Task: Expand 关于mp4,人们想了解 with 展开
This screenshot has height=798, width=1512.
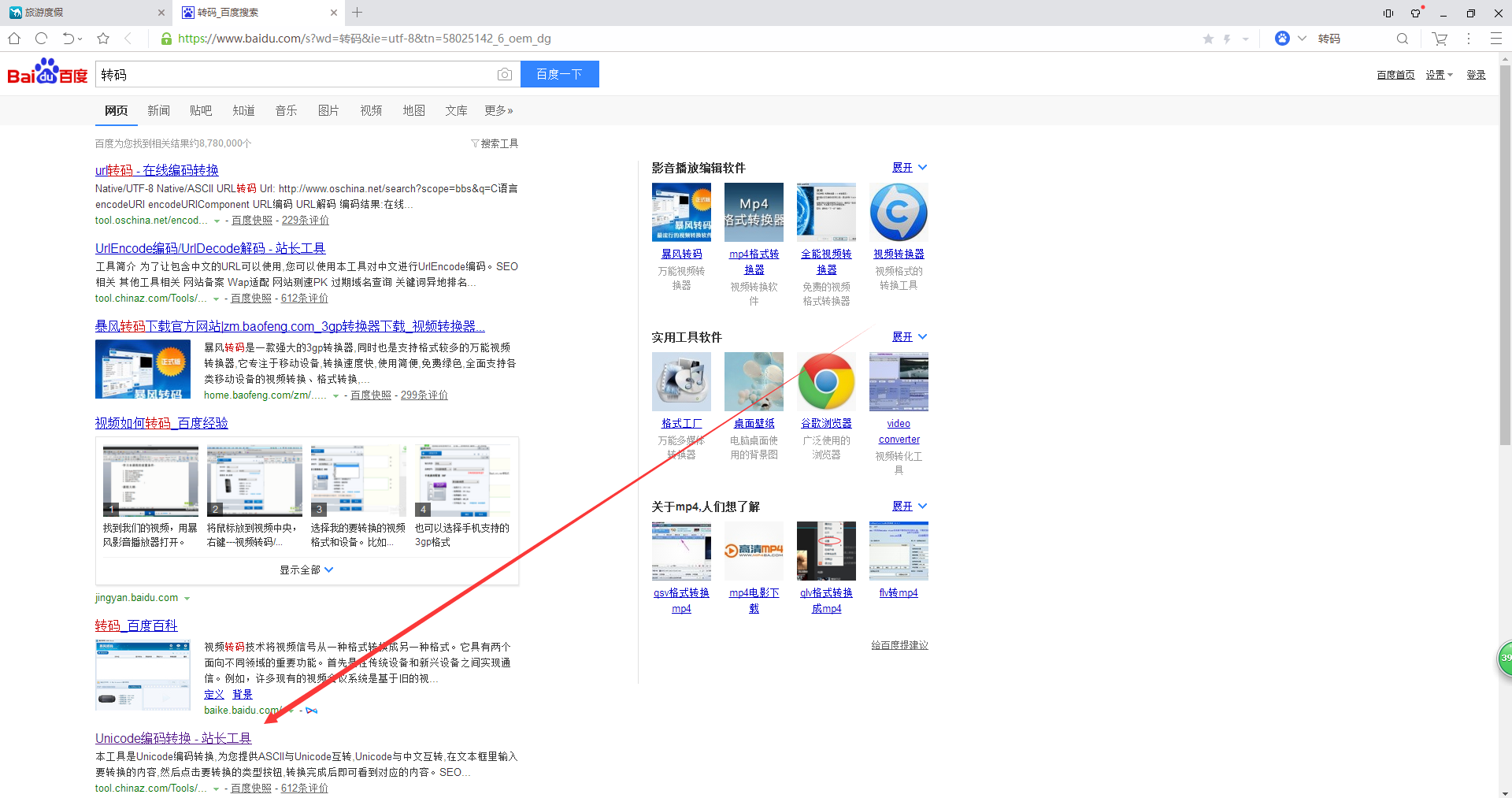Action: [x=910, y=507]
